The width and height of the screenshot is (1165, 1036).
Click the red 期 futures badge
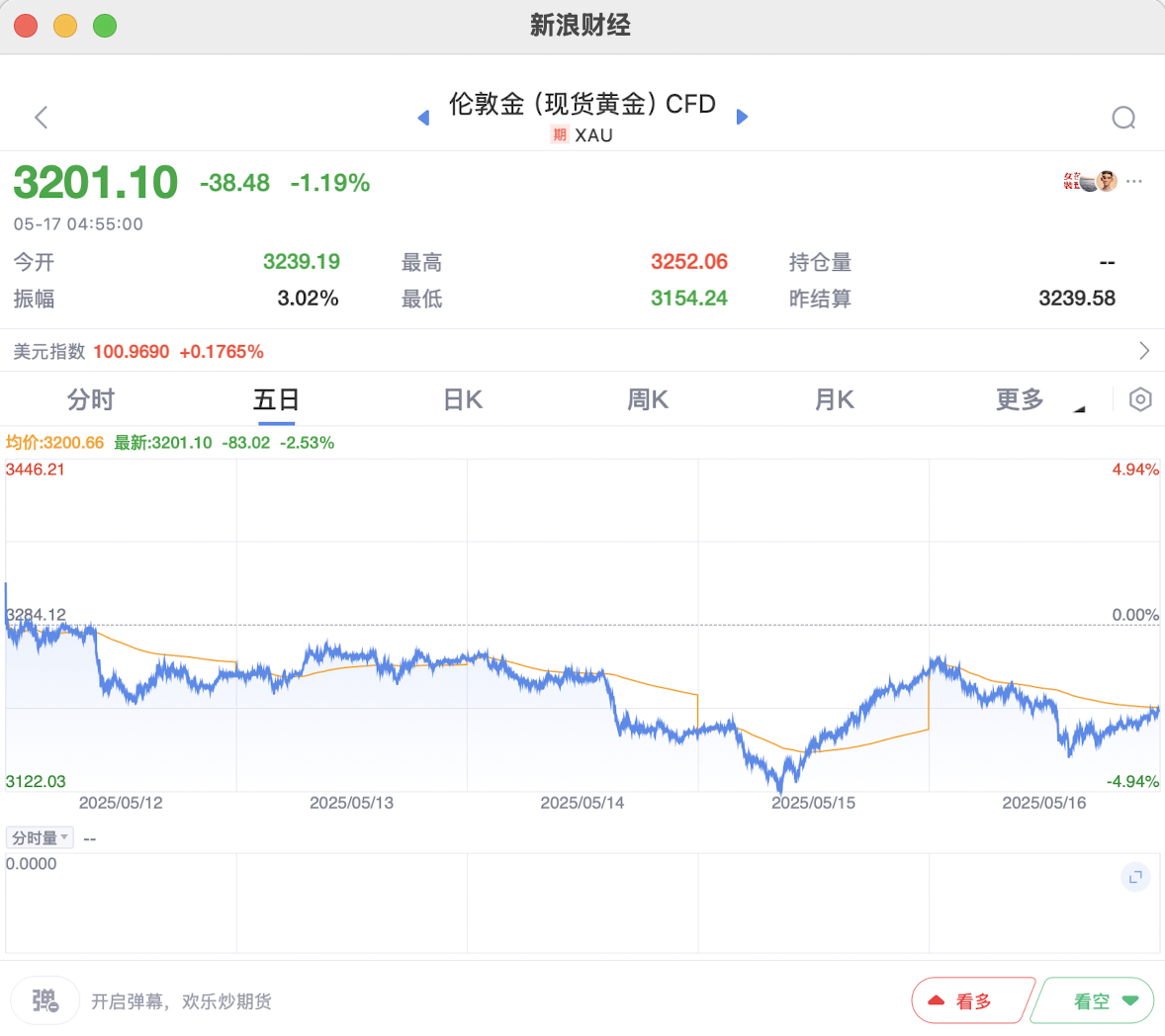(560, 134)
